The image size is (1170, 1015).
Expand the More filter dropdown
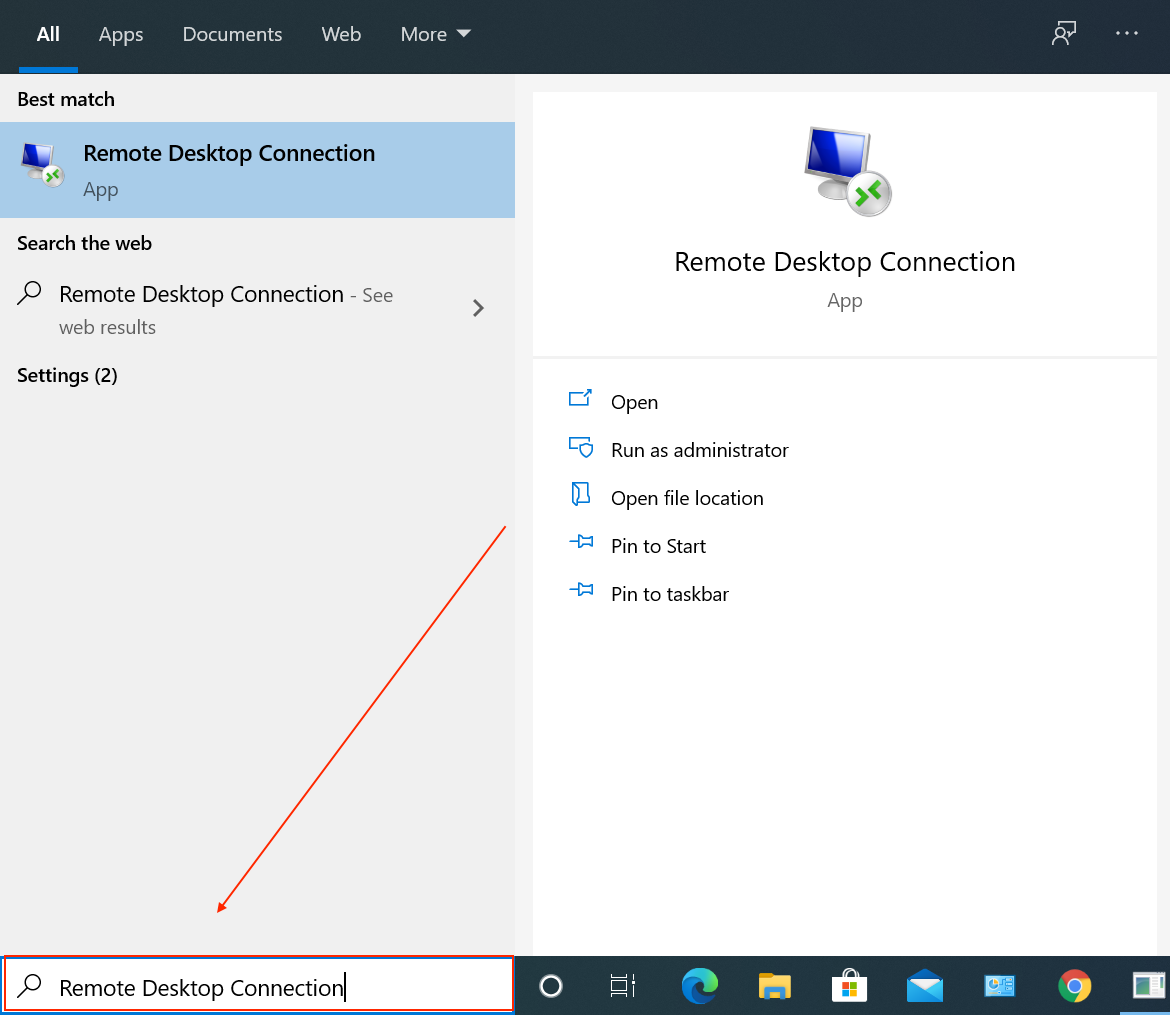tap(435, 34)
